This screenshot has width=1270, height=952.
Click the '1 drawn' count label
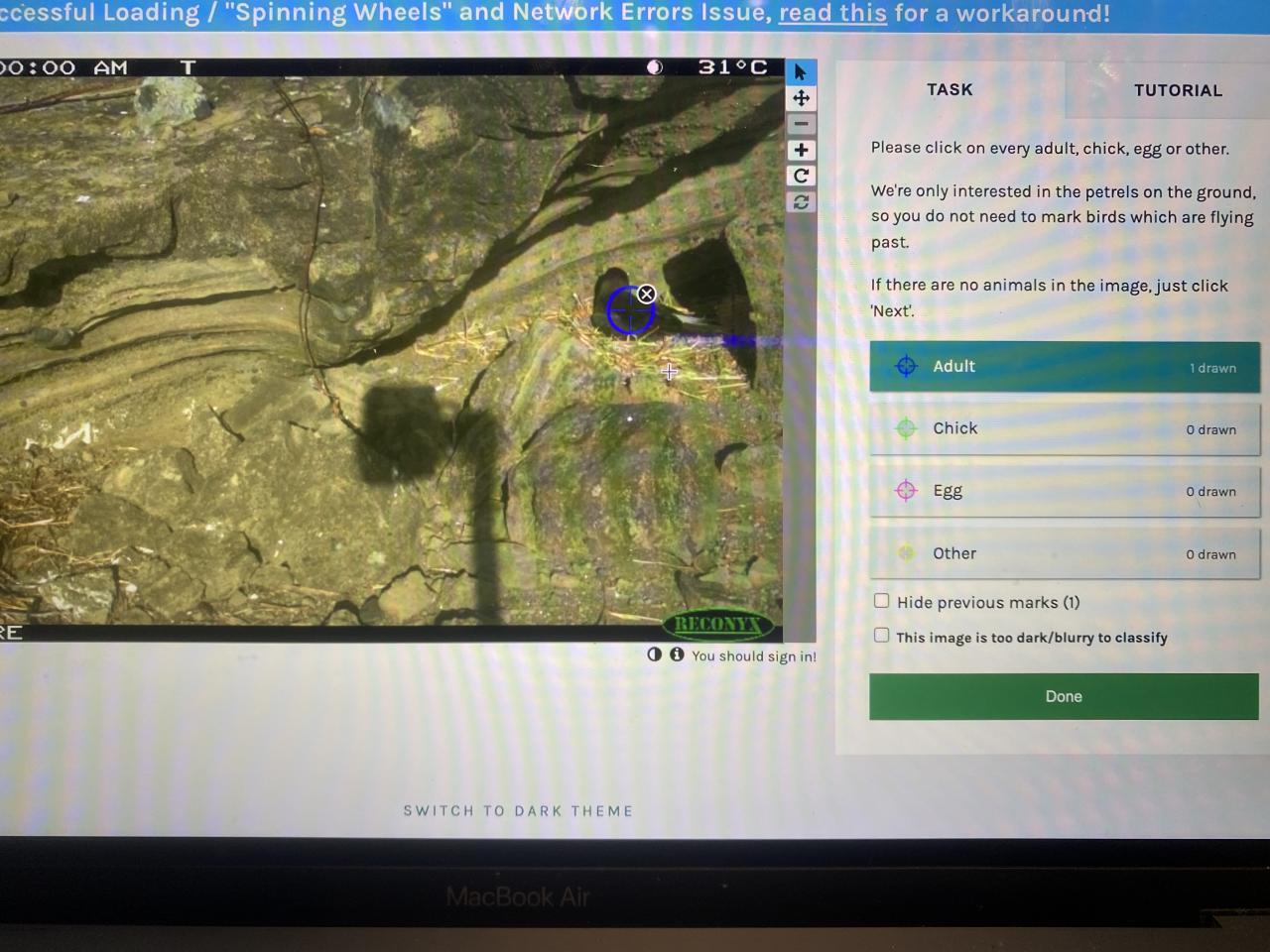[1212, 368]
